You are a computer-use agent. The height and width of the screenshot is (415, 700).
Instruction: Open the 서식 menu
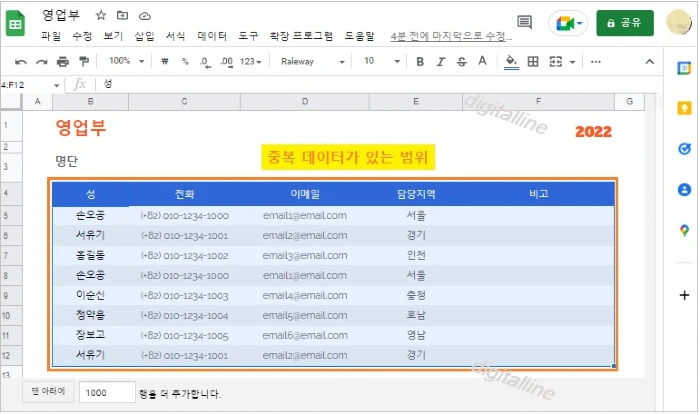(175, 36)
